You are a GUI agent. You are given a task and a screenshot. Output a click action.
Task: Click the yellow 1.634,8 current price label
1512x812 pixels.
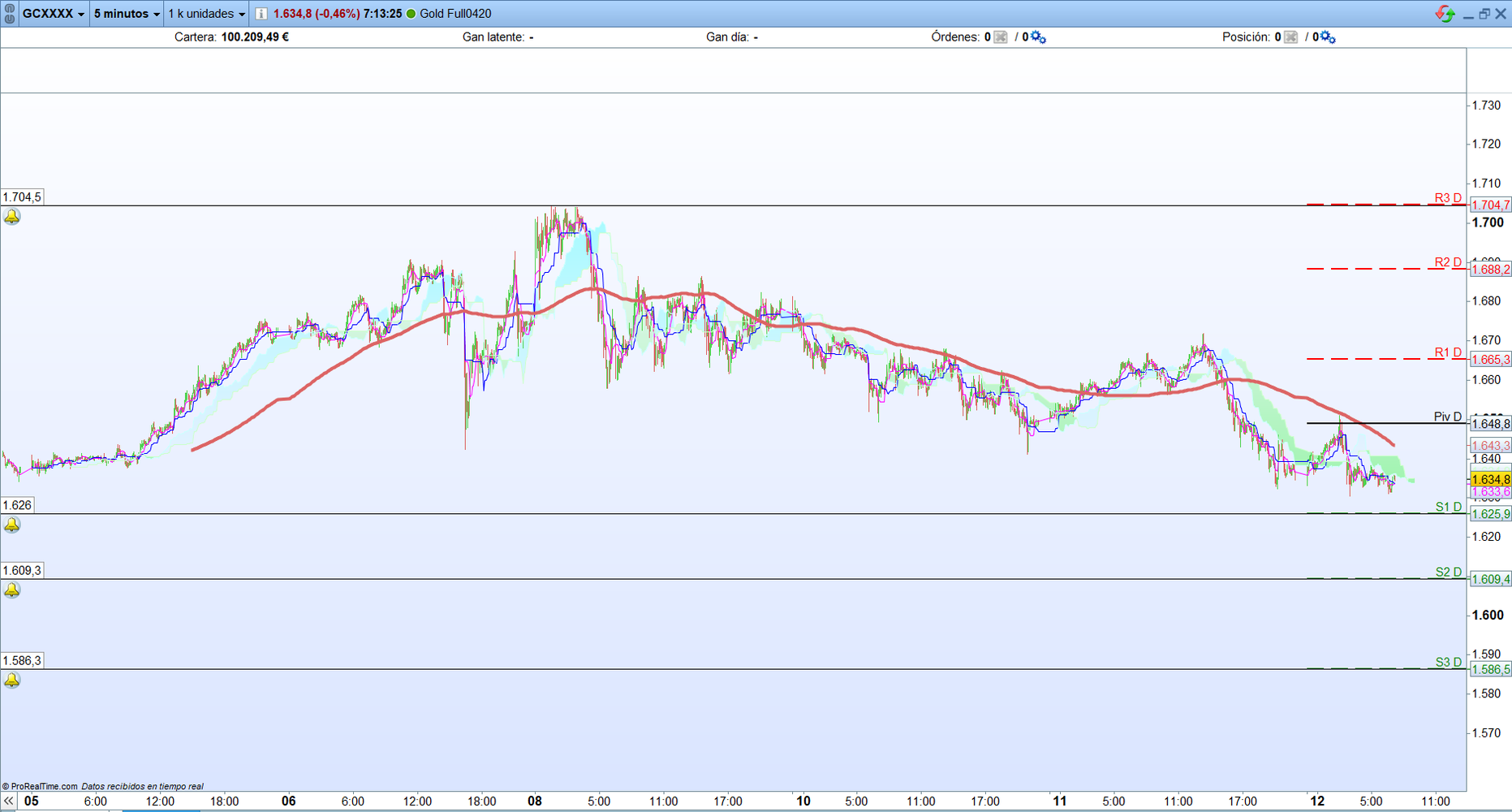[1490, 480]
